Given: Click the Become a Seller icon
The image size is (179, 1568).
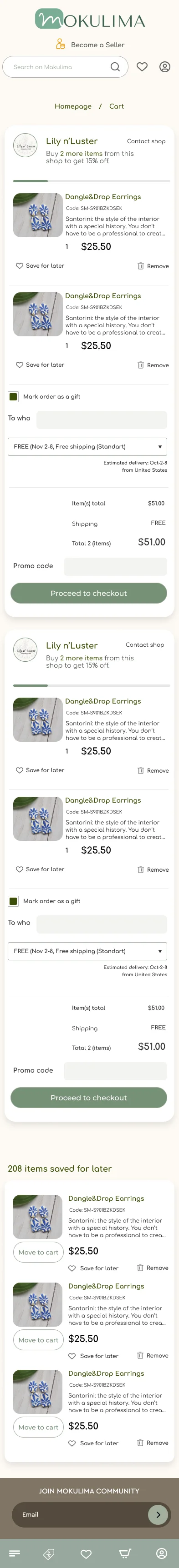Looking at the screenshot, I should coord(60,44).
